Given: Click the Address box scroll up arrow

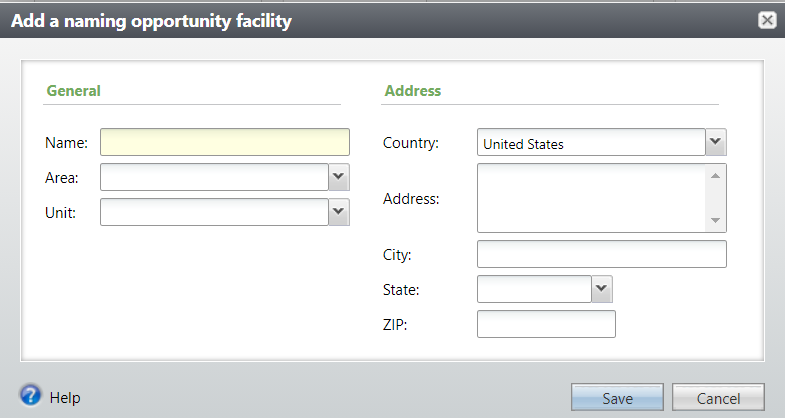Looking at the screenshot, I should [x=715, y=176].
